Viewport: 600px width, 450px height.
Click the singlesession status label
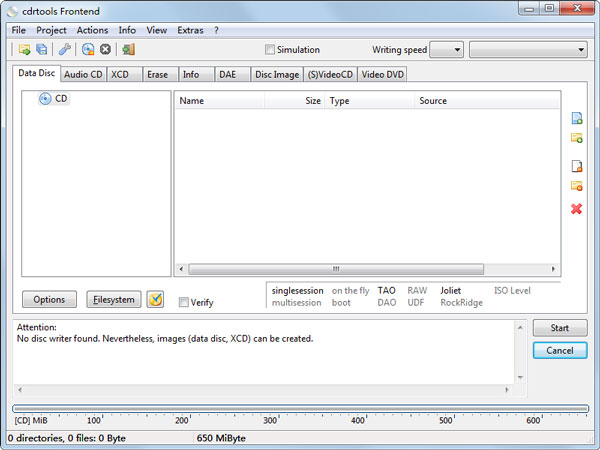click(x=297, y=291)
